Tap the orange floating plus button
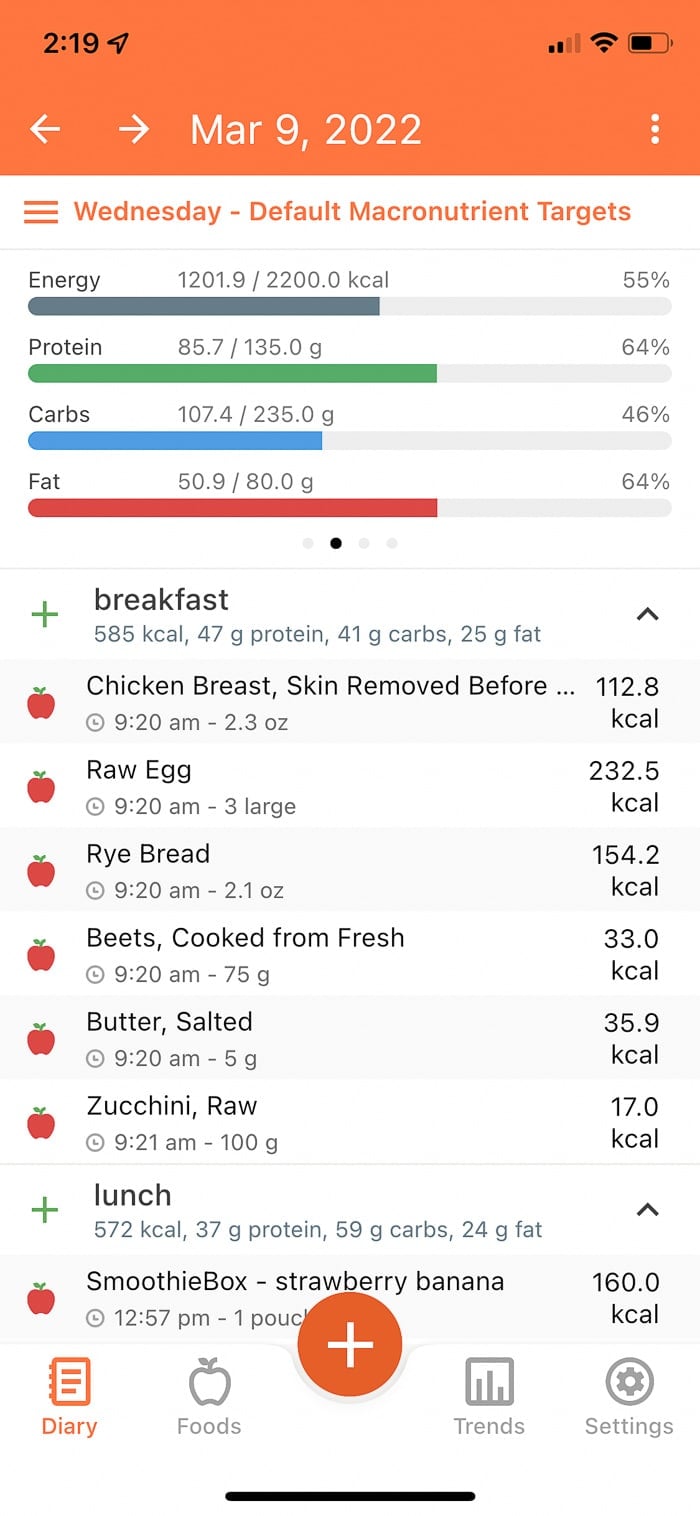Screen dimensions: 700x1516 click(x=349, y=1344)
